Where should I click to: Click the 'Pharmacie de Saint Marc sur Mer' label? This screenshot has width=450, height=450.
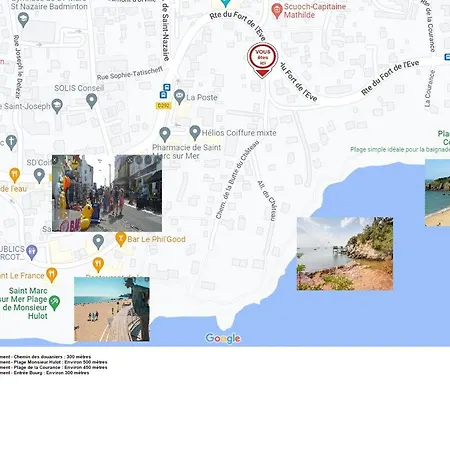[186, 151]
